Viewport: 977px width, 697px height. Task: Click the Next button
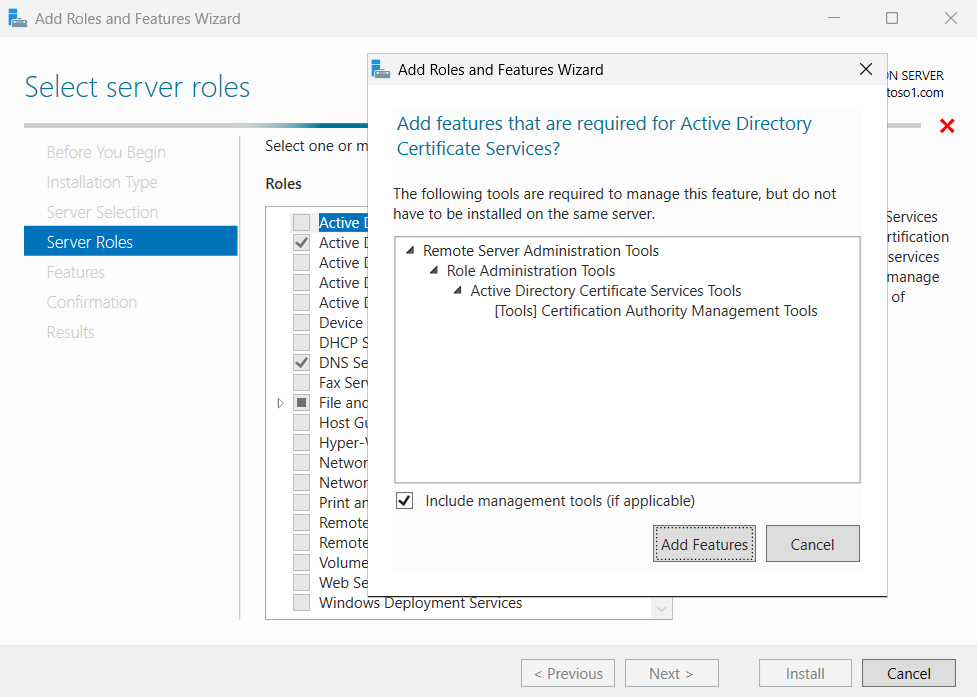click(672, 673)
